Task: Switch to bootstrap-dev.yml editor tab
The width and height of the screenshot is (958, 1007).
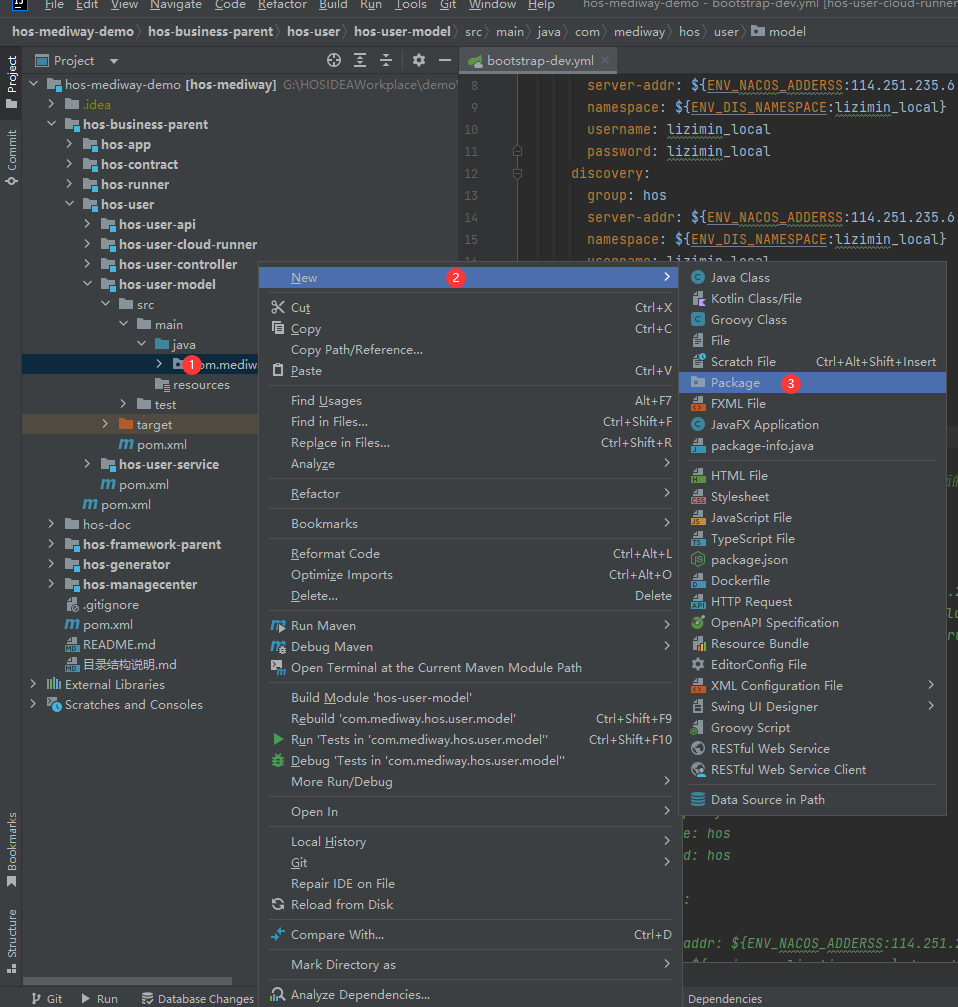Action: tap(540, 61)
